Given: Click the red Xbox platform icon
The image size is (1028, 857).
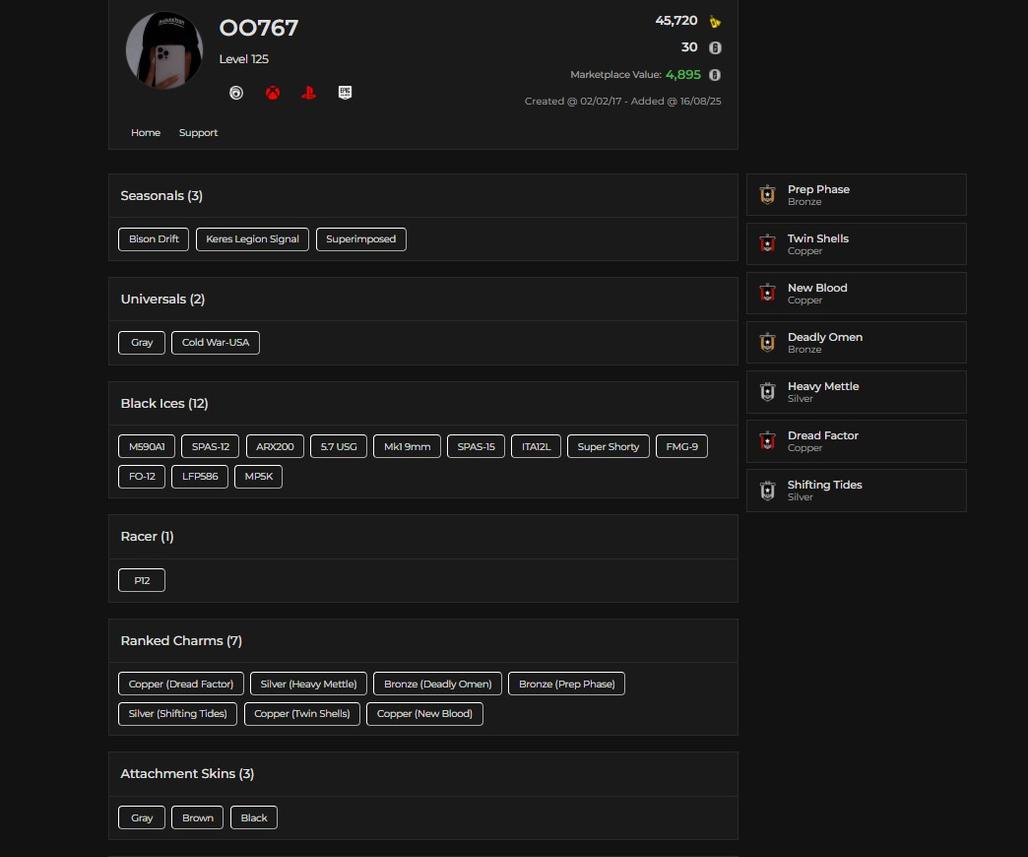Looking at the screenshot, I should [272, 93].
